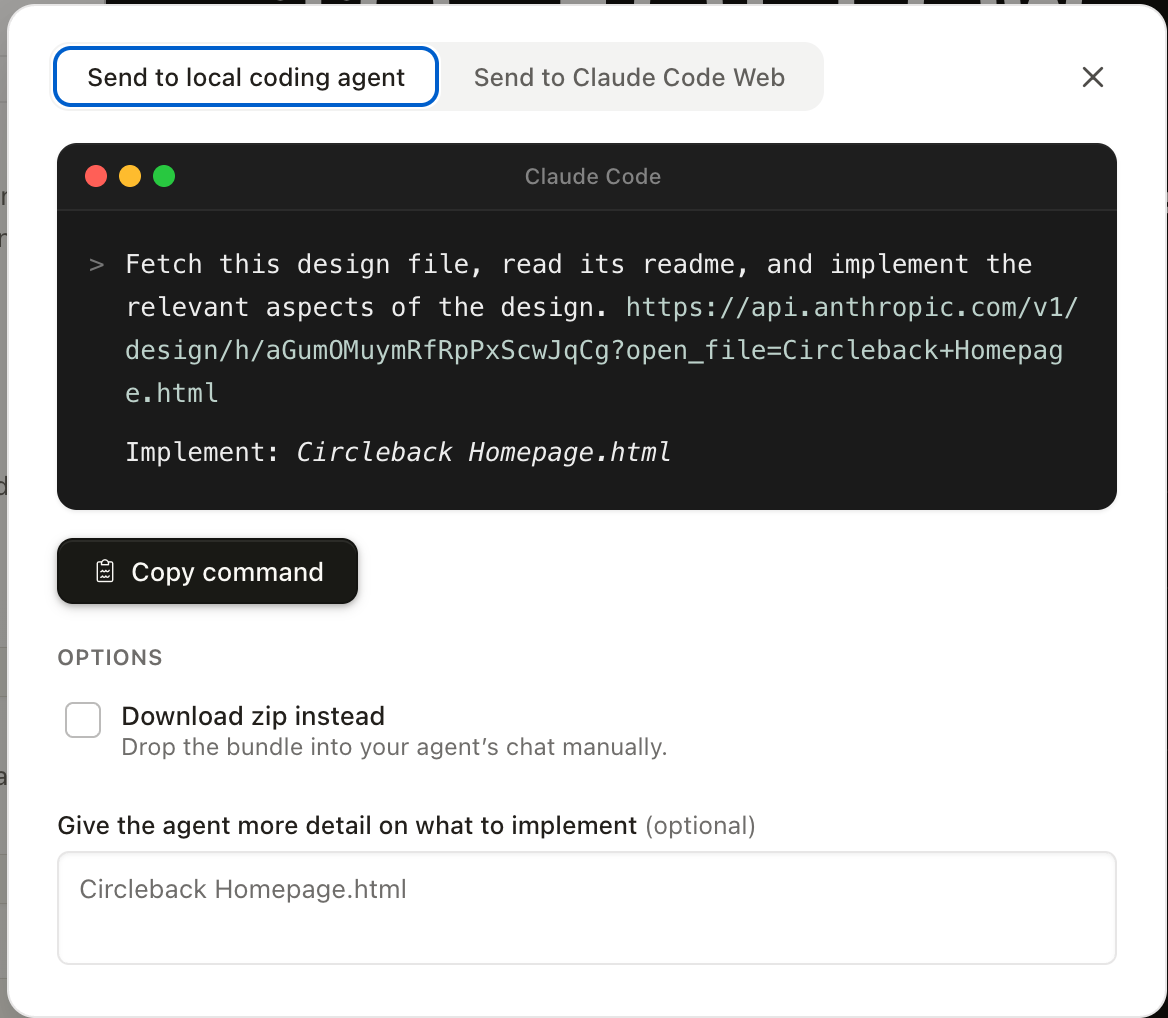Close the dialog with the X icon
This screenshot has height=1018, width=1168.
pyautogui.click(x=1092, y=77)
